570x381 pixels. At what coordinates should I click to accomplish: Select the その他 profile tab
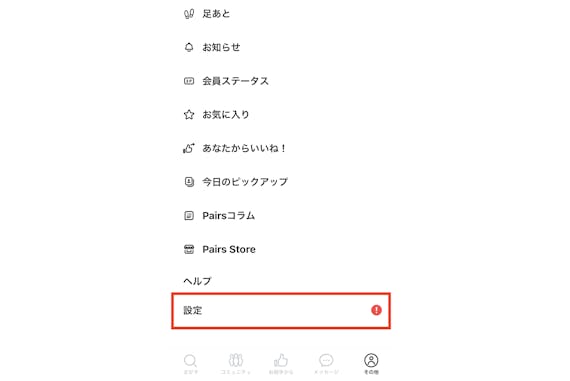[371, 364]
